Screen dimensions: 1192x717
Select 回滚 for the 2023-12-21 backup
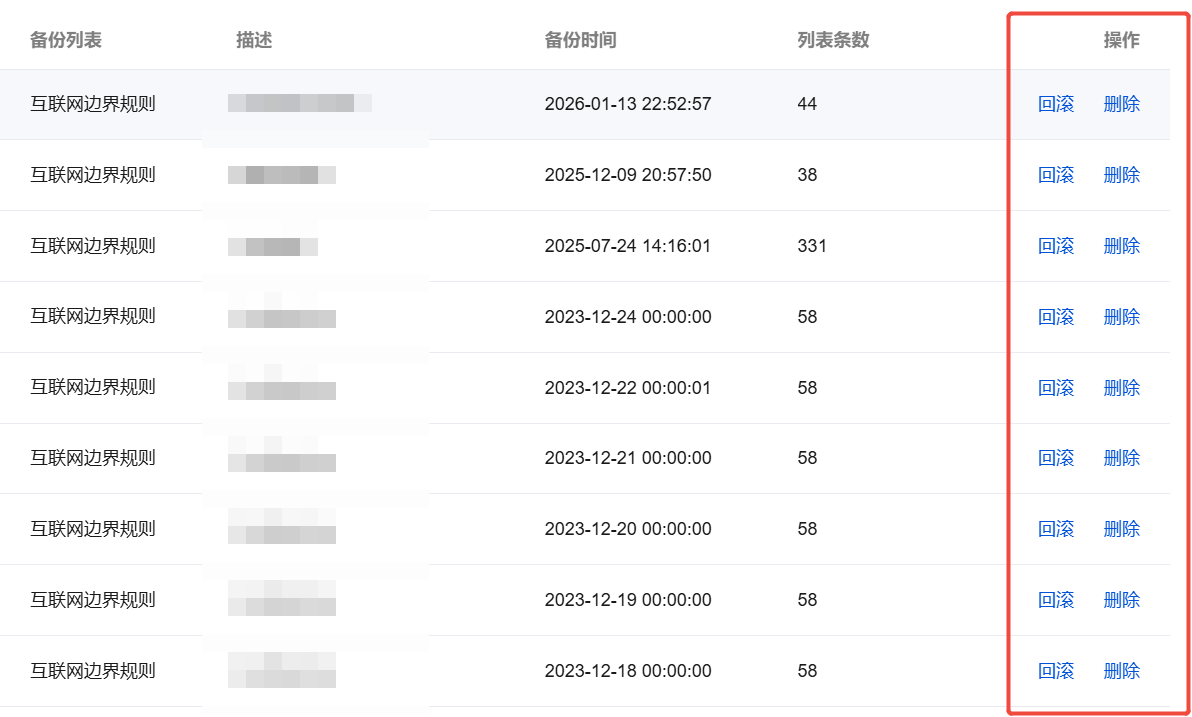pos(1056,458)
